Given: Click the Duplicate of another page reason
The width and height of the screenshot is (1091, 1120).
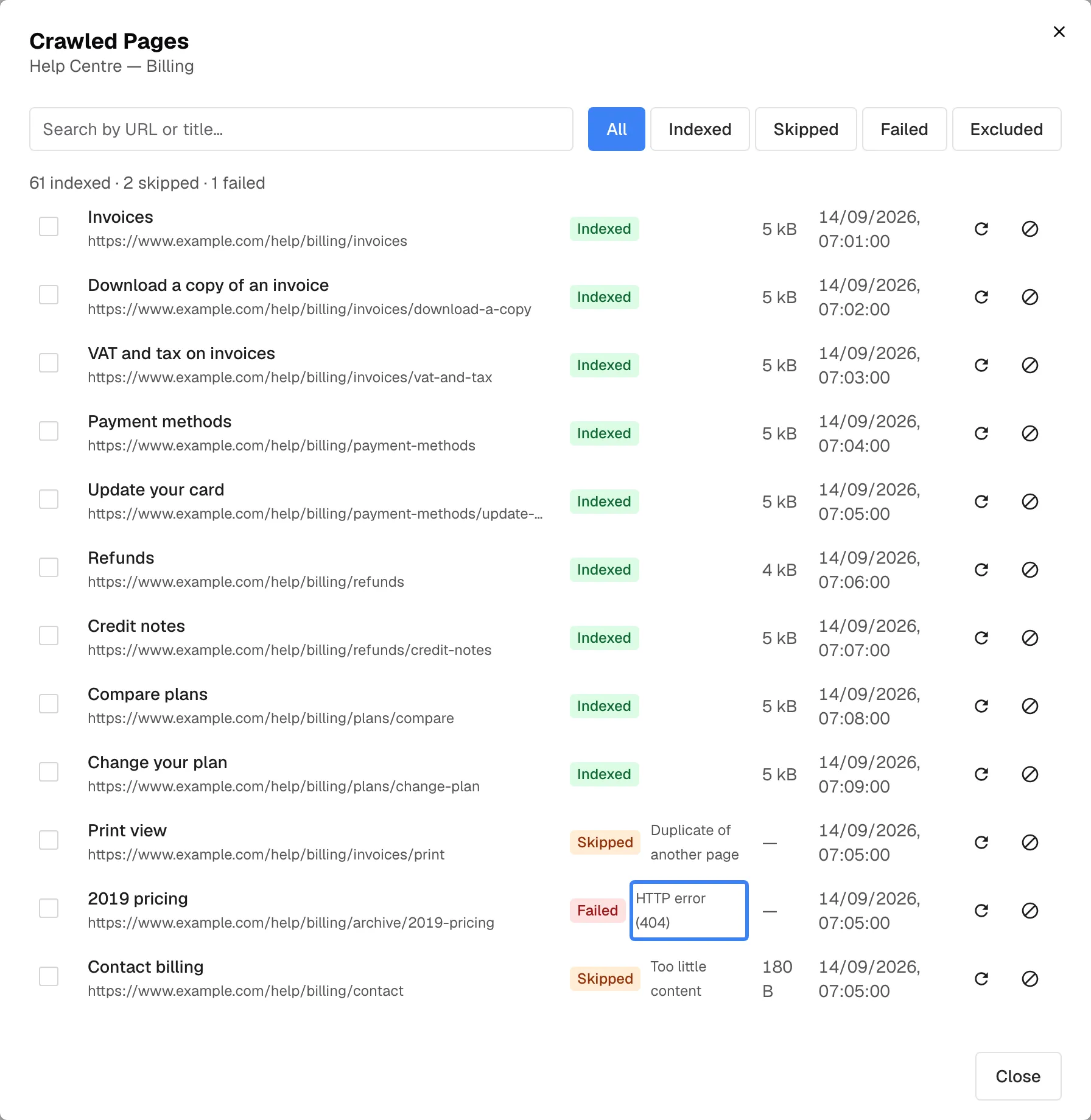Looking at the screenshot, I should tap(695, 842).
